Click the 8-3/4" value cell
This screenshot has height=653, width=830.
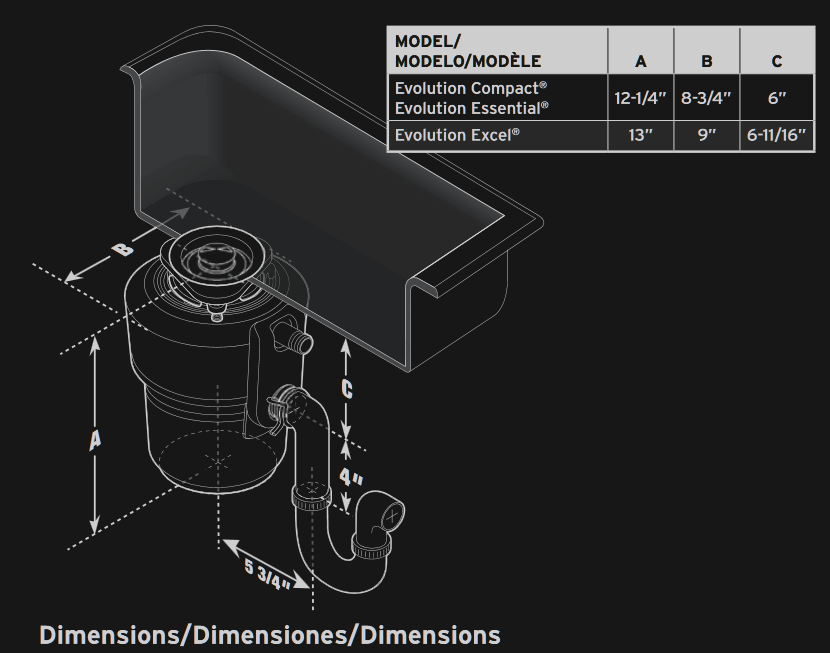[x=706, y=98]
